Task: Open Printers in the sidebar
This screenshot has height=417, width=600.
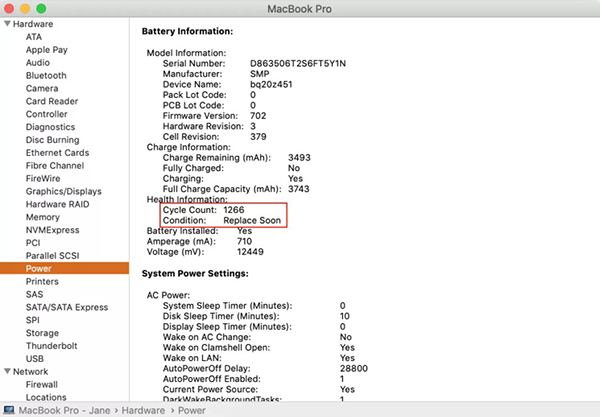Action: click(x=42, y=282)
